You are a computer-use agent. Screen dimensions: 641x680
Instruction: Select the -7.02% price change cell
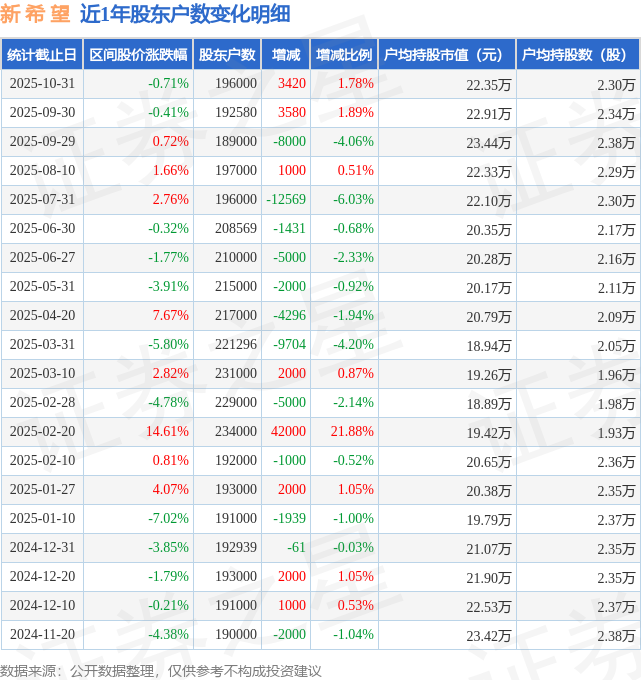[167, 519]
